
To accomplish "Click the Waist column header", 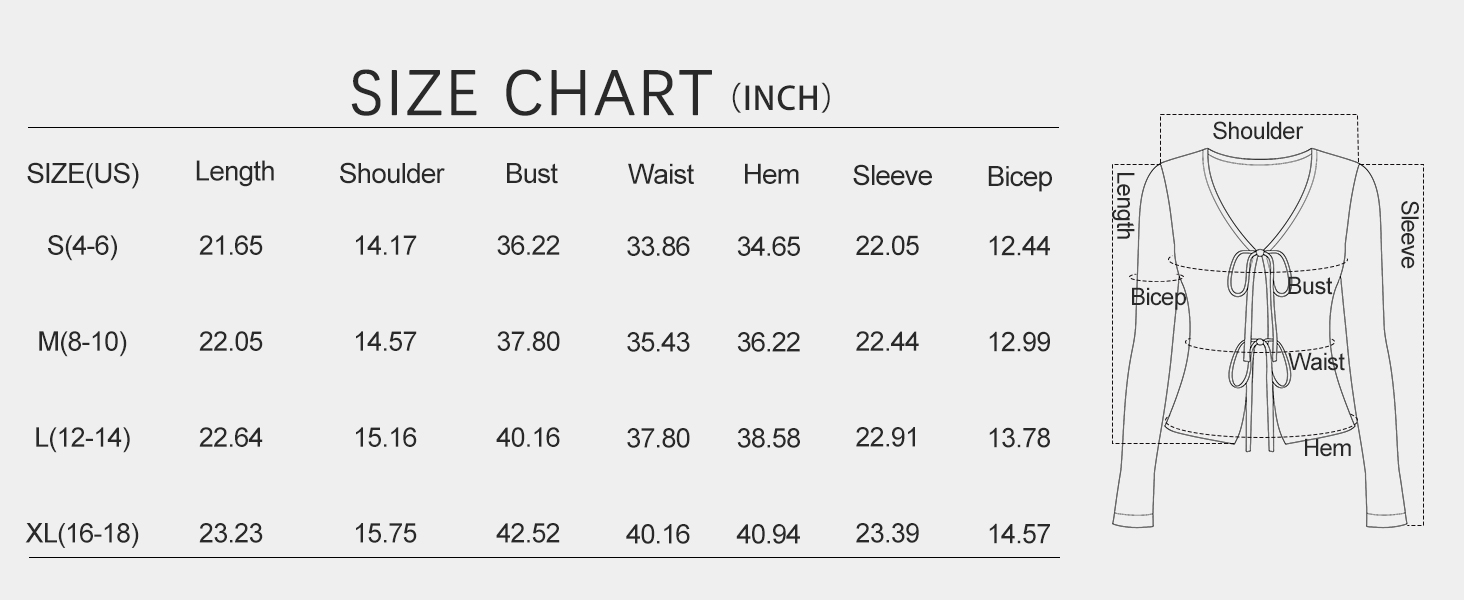I will 661,174.
